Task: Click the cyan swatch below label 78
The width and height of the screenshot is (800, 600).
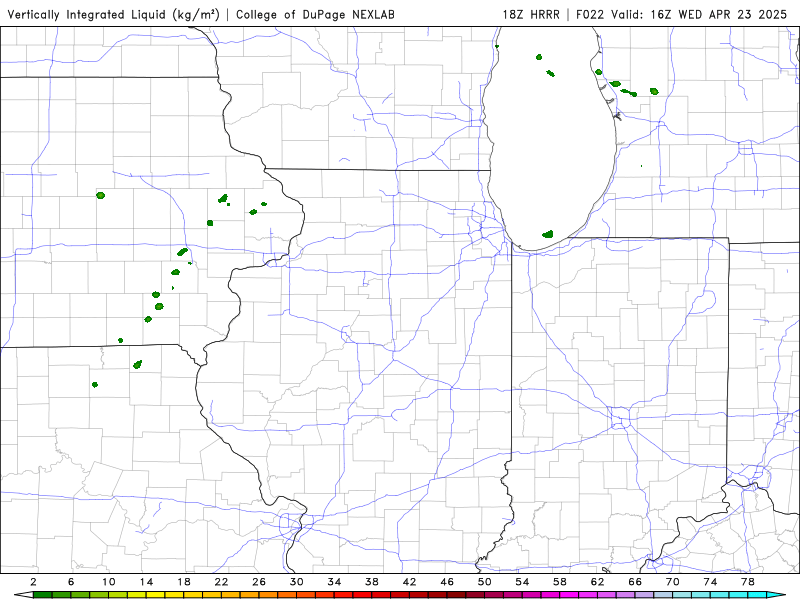Action: [757, 595]
